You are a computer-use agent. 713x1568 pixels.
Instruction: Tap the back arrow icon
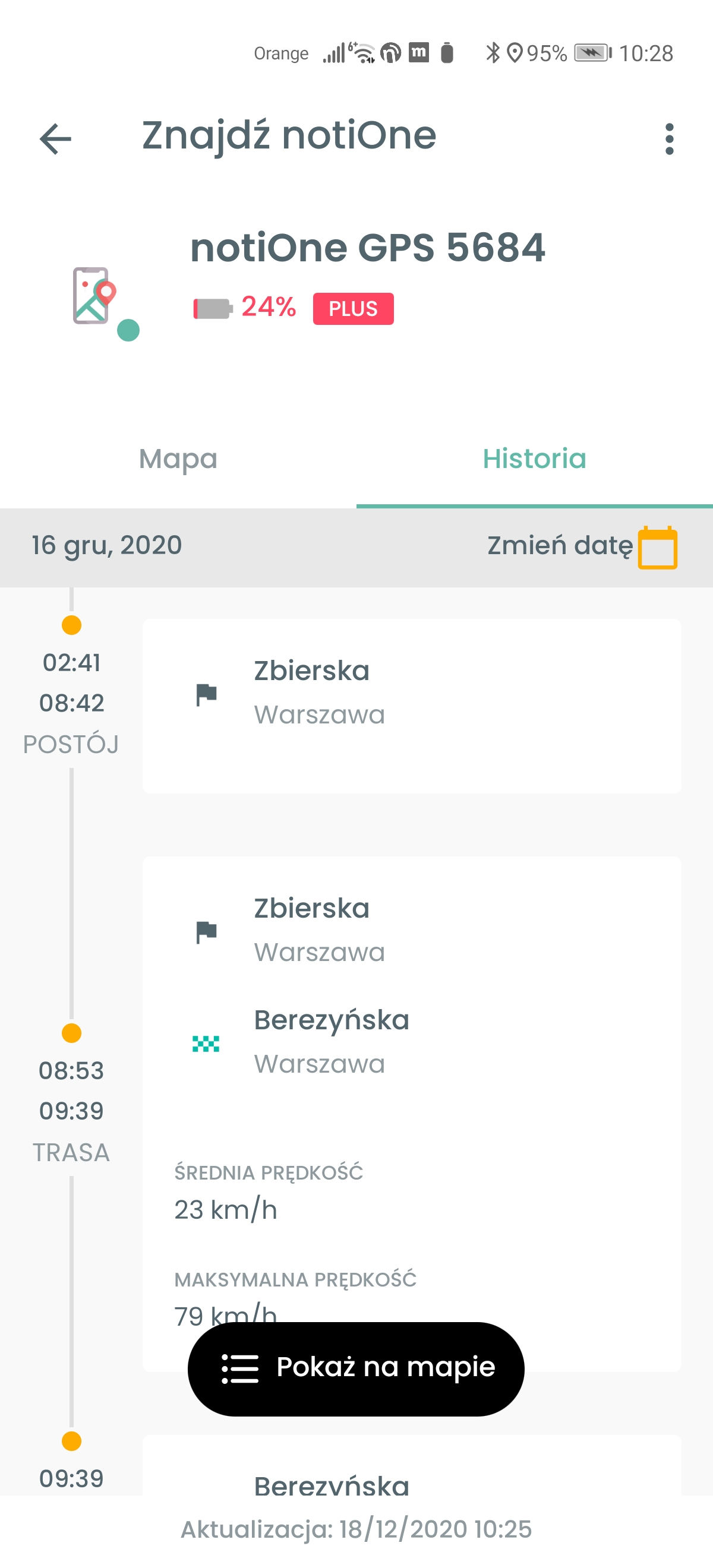point(55,139)
